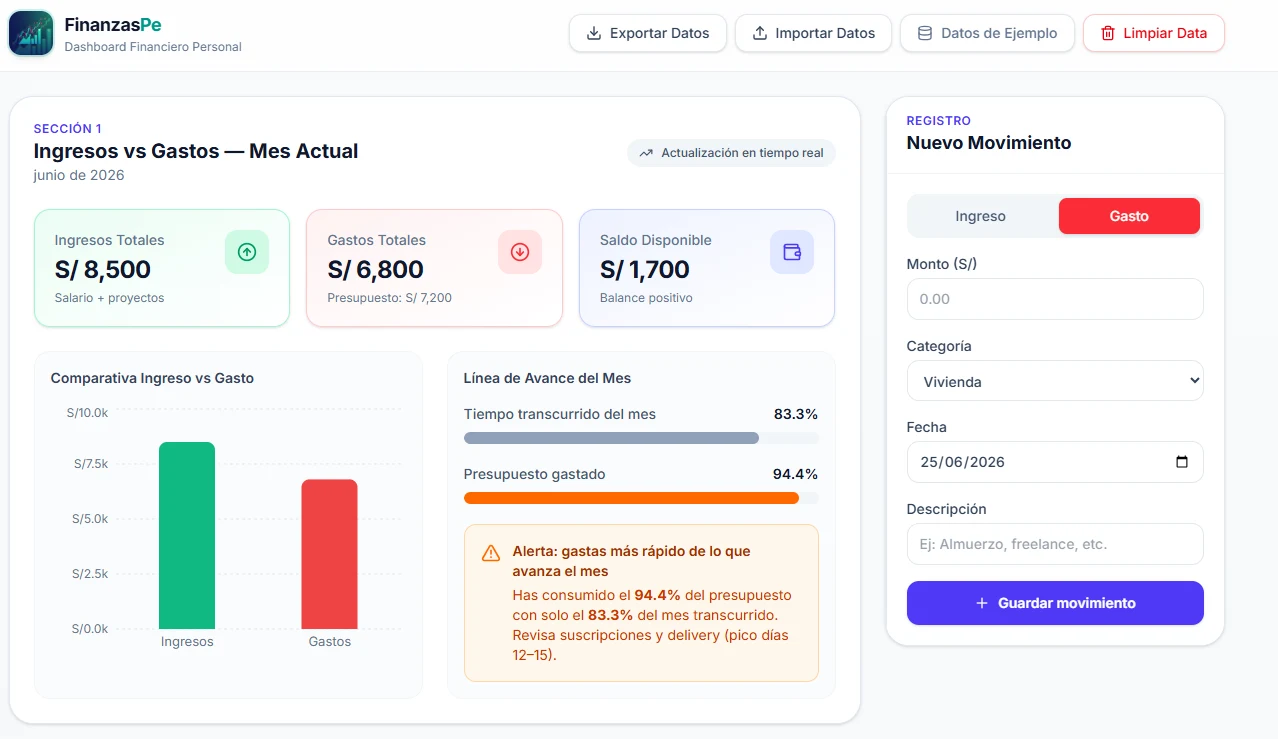
Task: Click the REGISTRO label
Action: pyautogui.click(x=939, y=120)
